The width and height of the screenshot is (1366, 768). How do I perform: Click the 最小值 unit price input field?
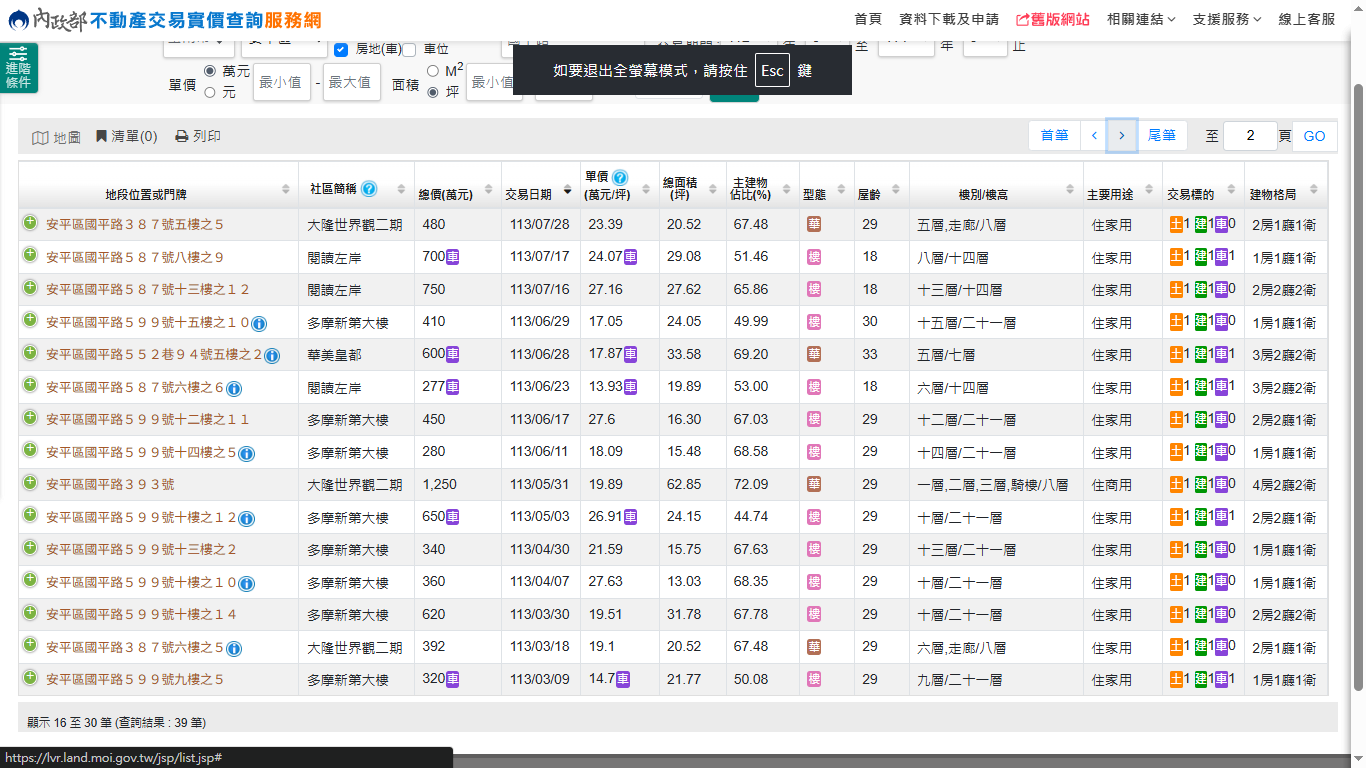pyautogui.click(x=281, y=82)
